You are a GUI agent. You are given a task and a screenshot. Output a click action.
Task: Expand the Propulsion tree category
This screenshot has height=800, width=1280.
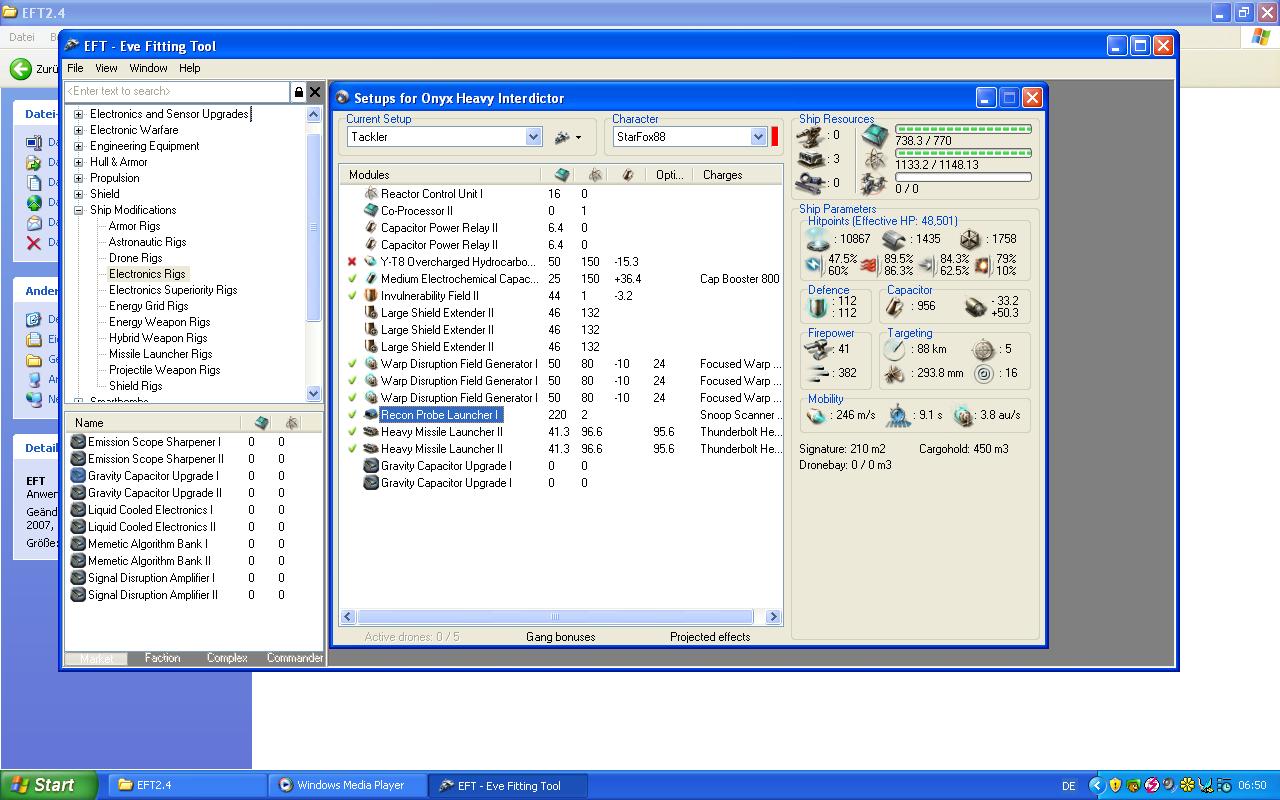coord(78,178)
